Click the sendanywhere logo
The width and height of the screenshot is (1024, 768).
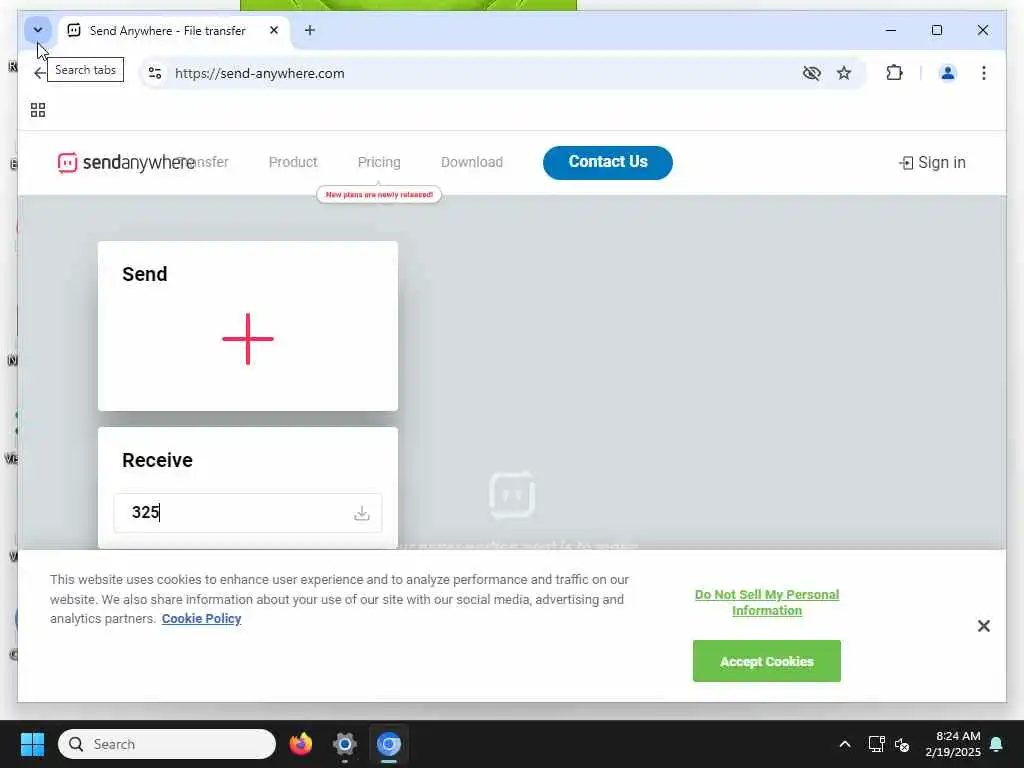pos(125,163)
